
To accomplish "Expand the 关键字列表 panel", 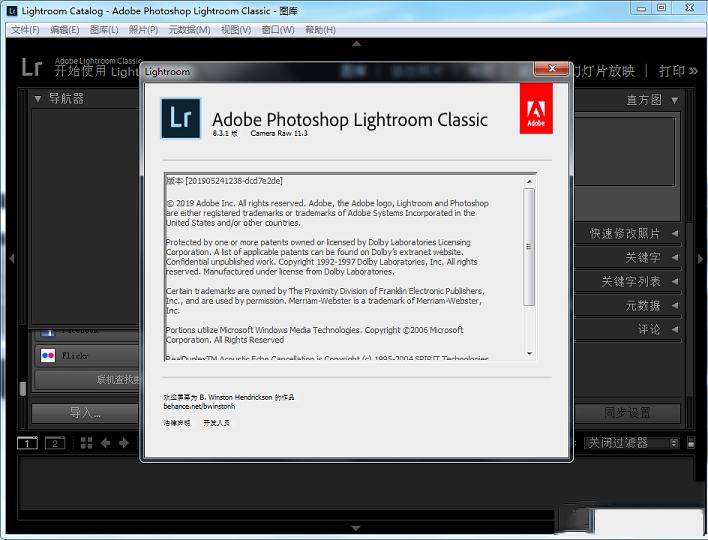I will pyautogui.click(x=675, y=281).
